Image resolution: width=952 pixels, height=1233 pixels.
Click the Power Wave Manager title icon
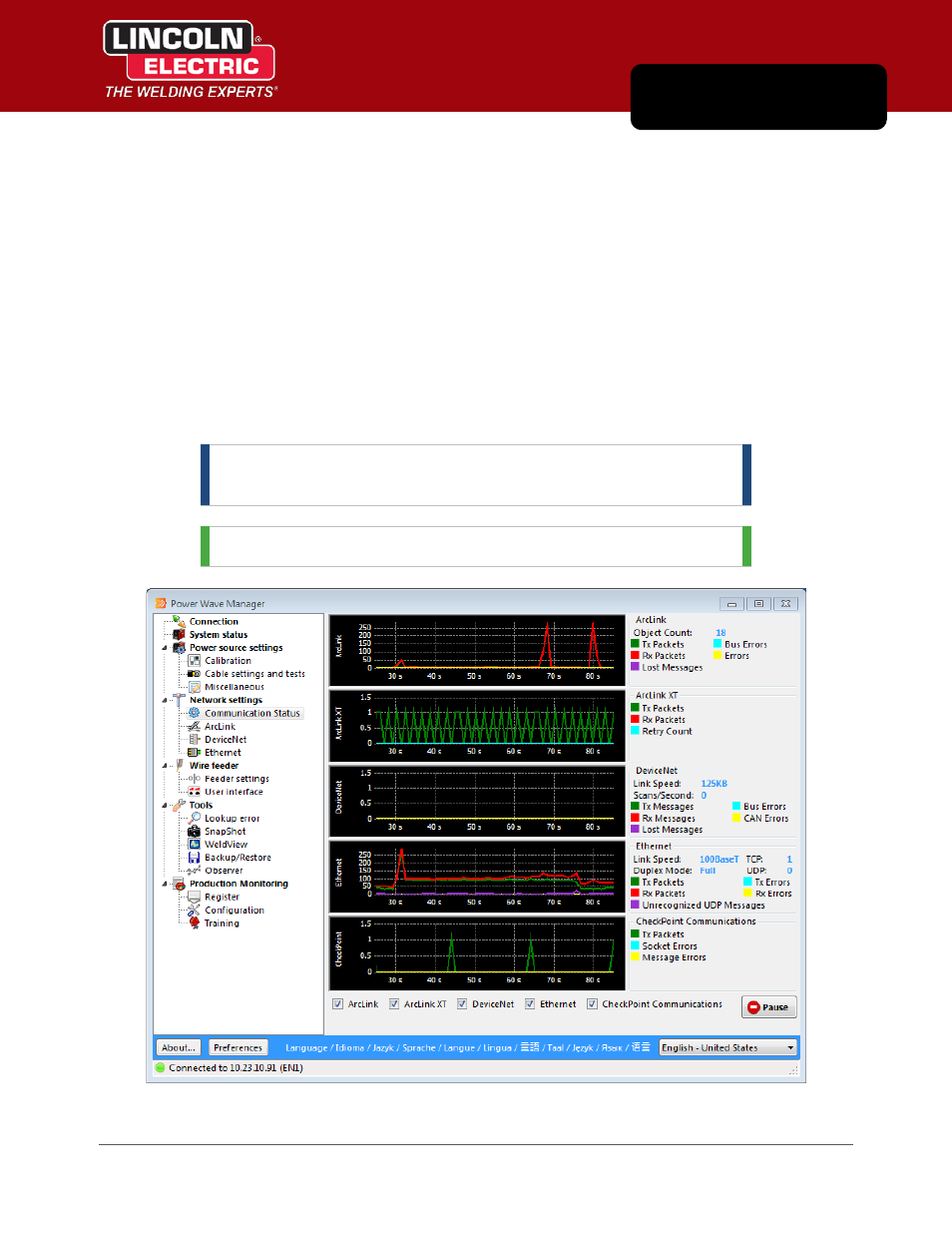(x=161, y=603)
